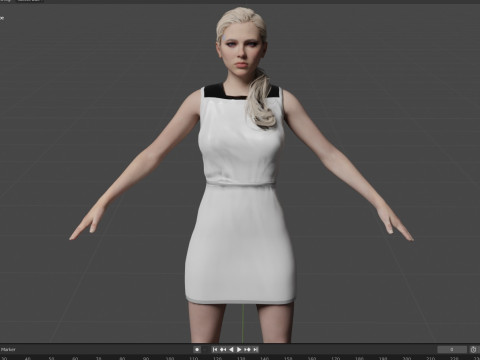Screen dimensions: 480x360
Task: Click the current frame number field
Action: coord(452,349)
